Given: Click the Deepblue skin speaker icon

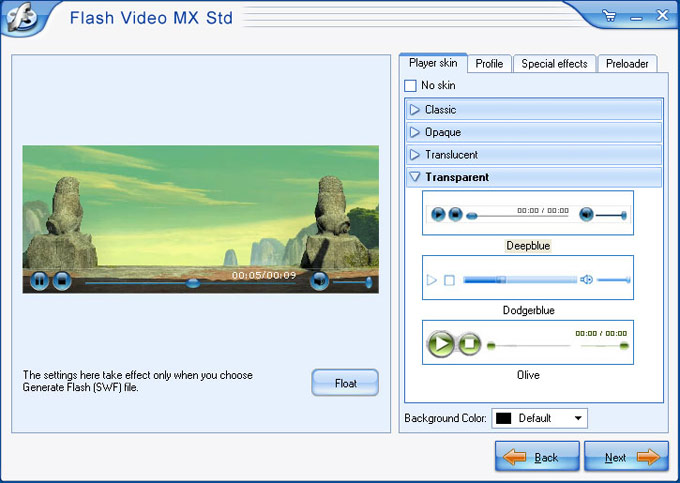Looking at the screenshot, I should pos(586,214).
